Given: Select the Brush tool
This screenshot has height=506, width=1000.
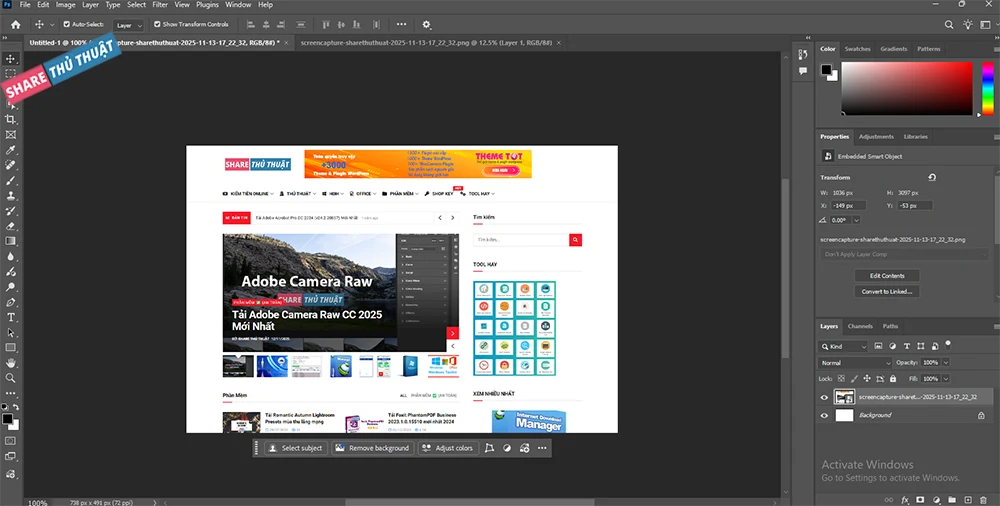Looking at the screenshot, I should 10,181.
